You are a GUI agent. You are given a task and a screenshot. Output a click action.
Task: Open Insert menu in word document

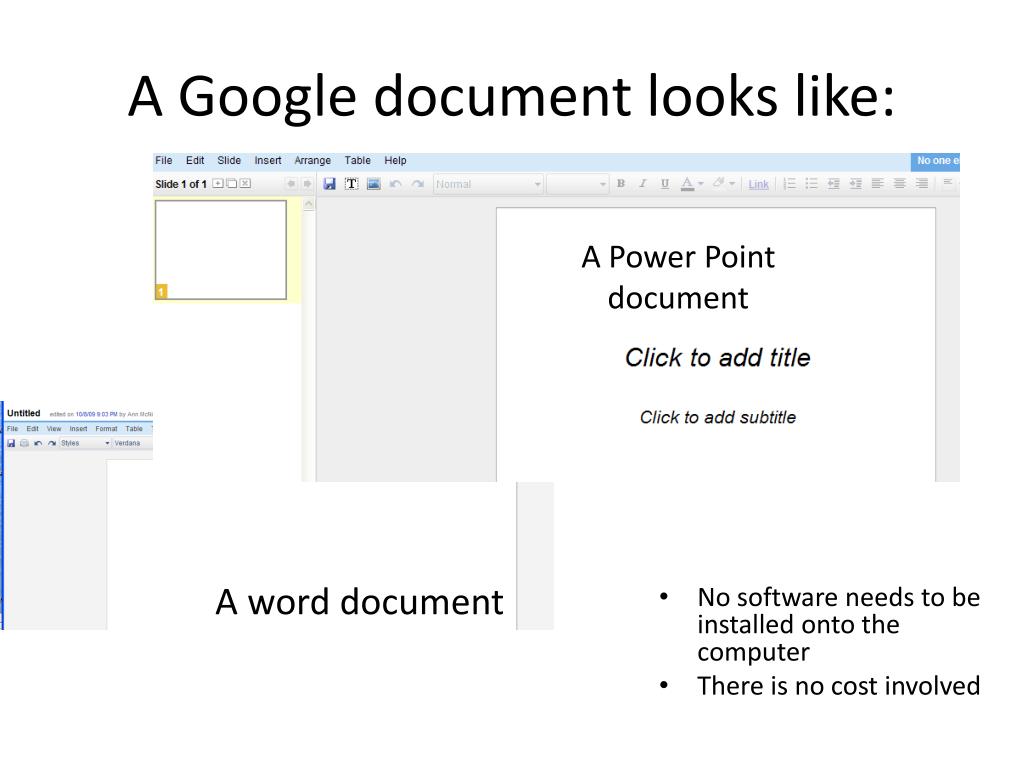coord(78,429)
